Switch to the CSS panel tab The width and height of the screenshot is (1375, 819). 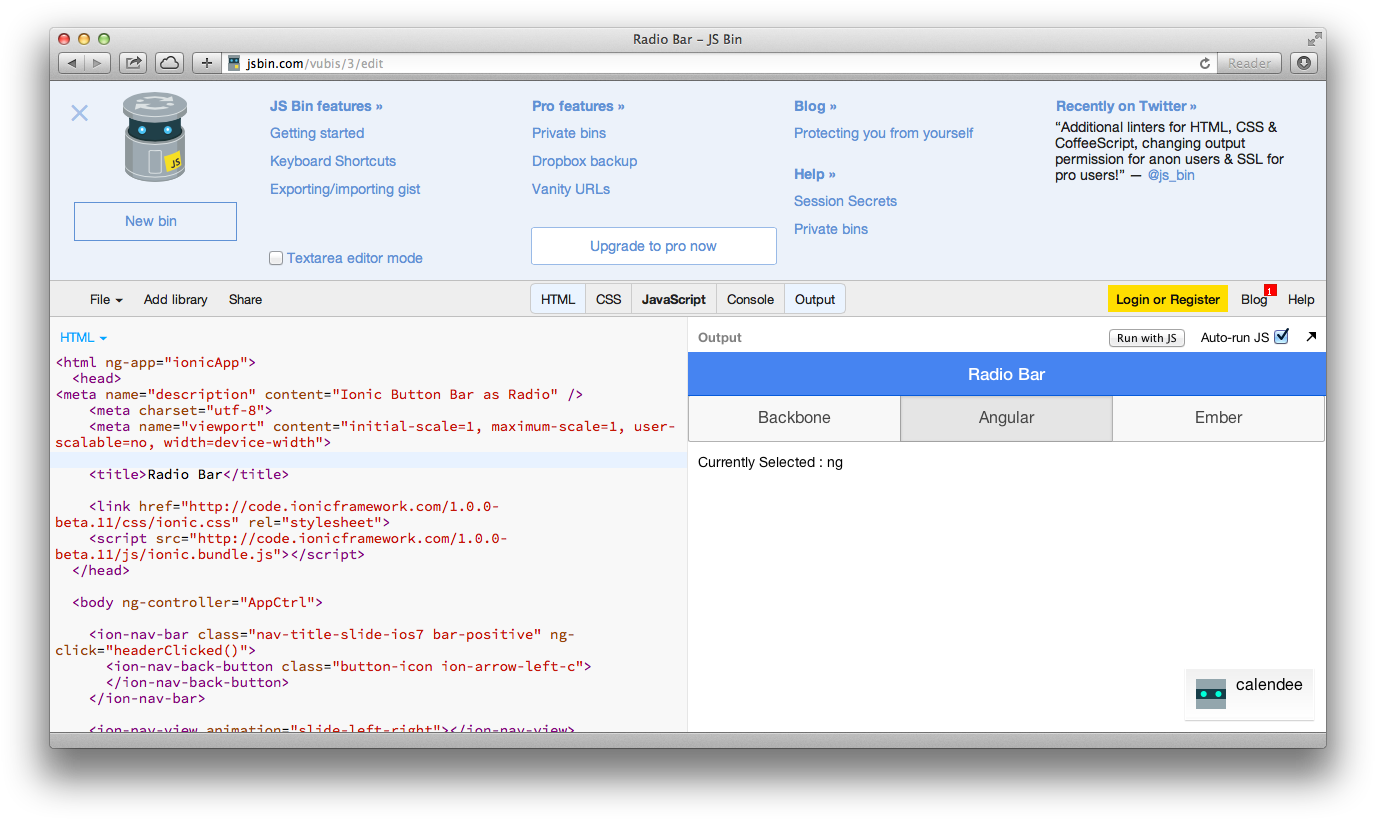click(x=608, y=299)
